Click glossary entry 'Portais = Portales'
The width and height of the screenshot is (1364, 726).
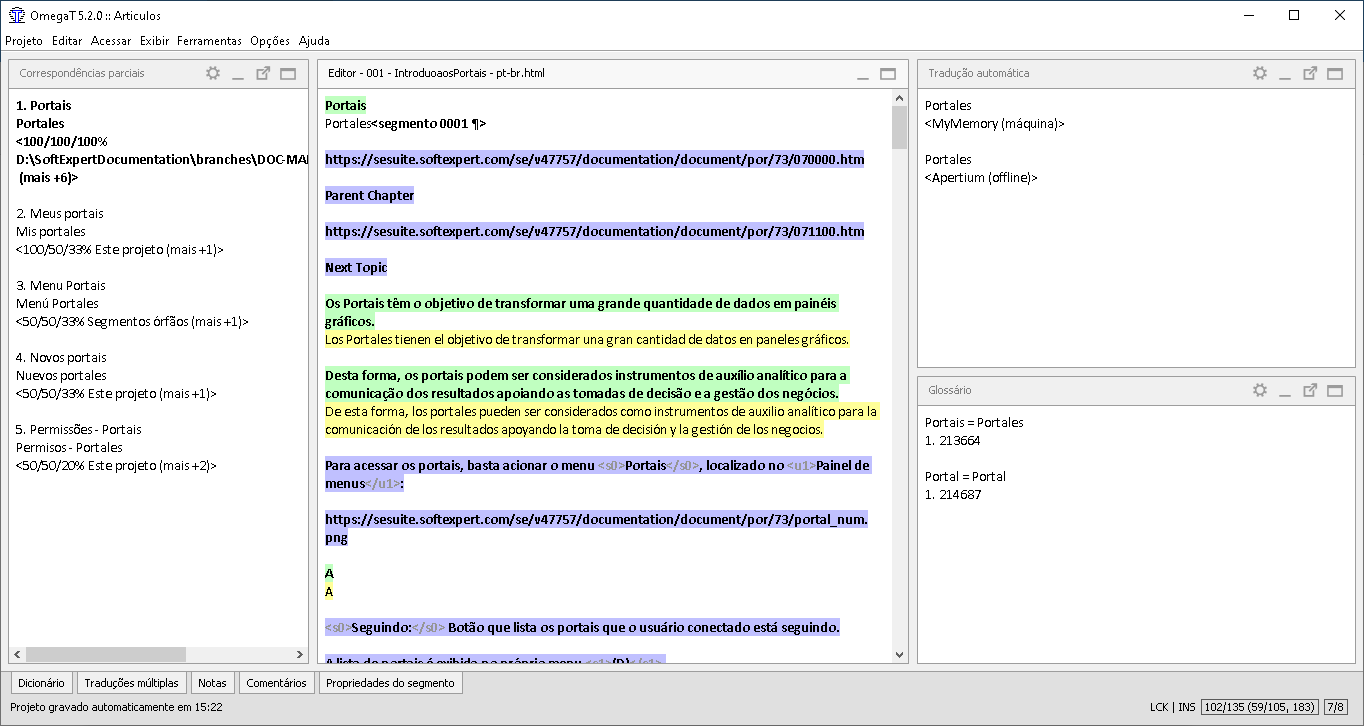click(x=974, y=422)
